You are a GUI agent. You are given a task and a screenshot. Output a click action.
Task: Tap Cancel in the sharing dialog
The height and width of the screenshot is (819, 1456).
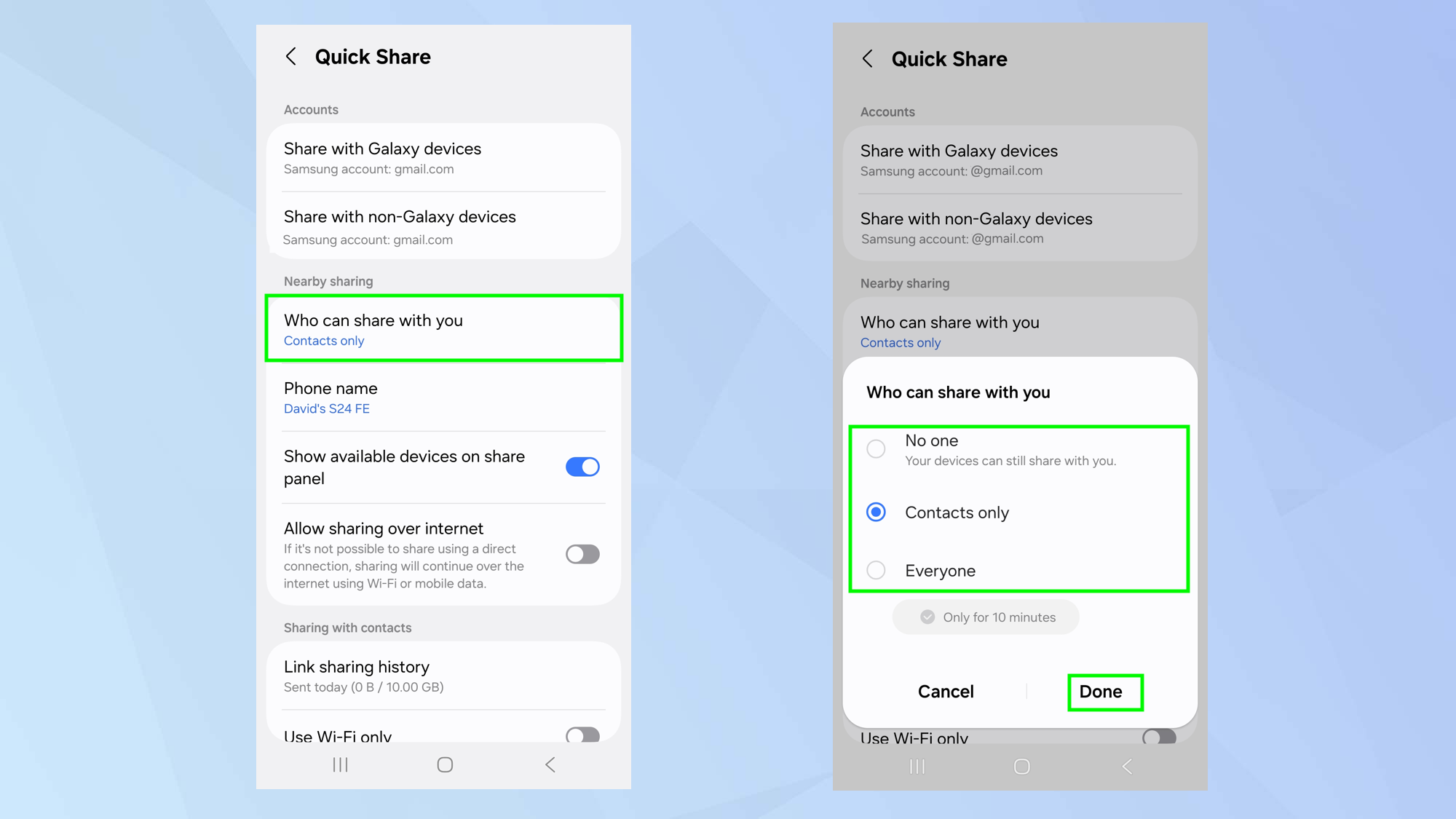tap(945, 692)
